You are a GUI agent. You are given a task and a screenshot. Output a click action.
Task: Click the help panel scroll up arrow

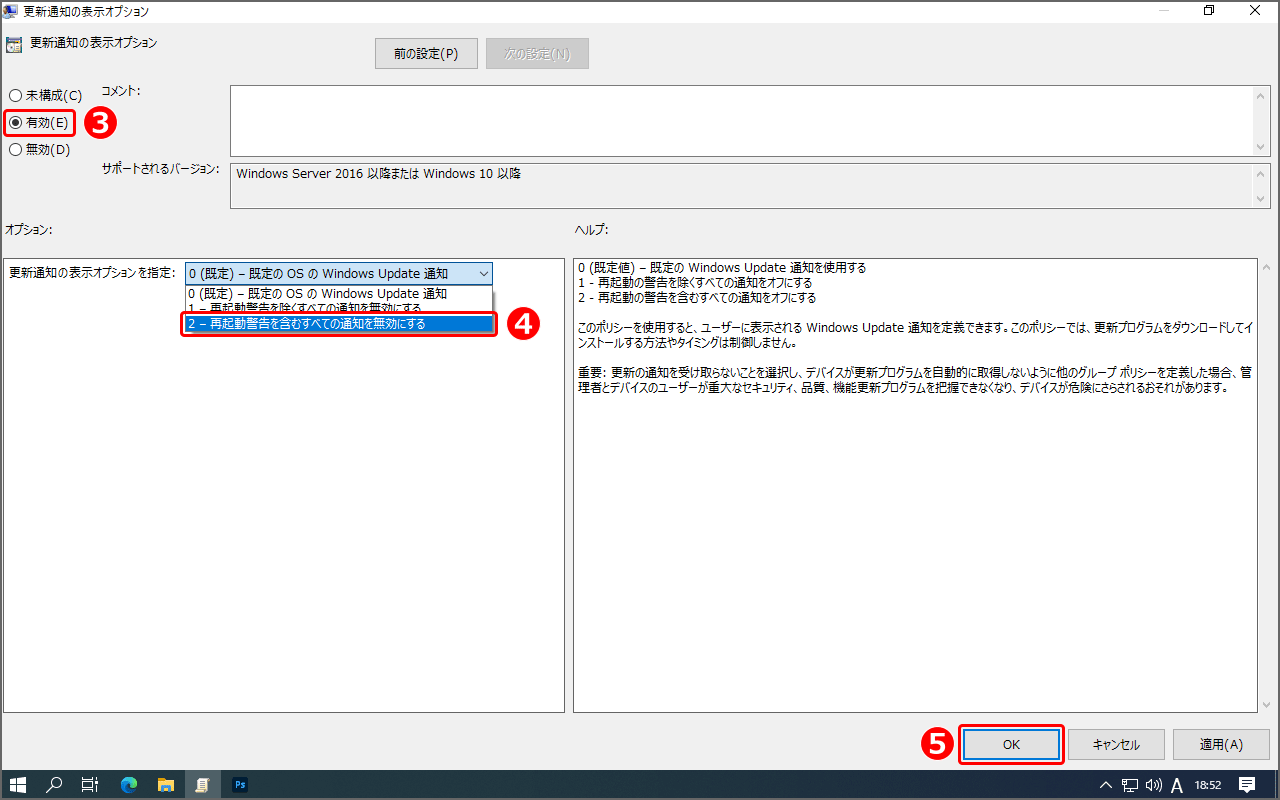[x=1265, y=268]
